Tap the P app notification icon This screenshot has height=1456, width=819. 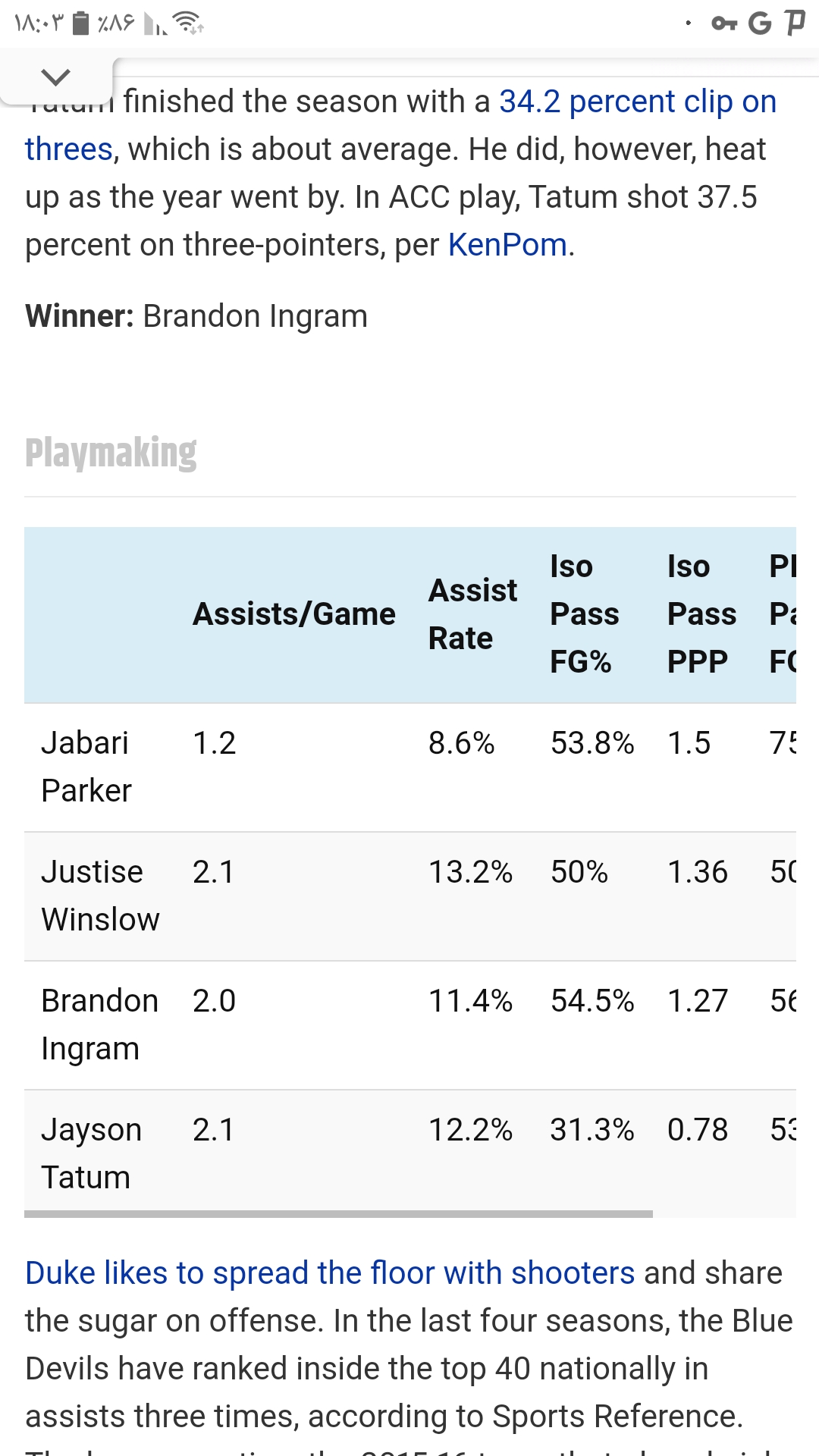click(795, 23)
